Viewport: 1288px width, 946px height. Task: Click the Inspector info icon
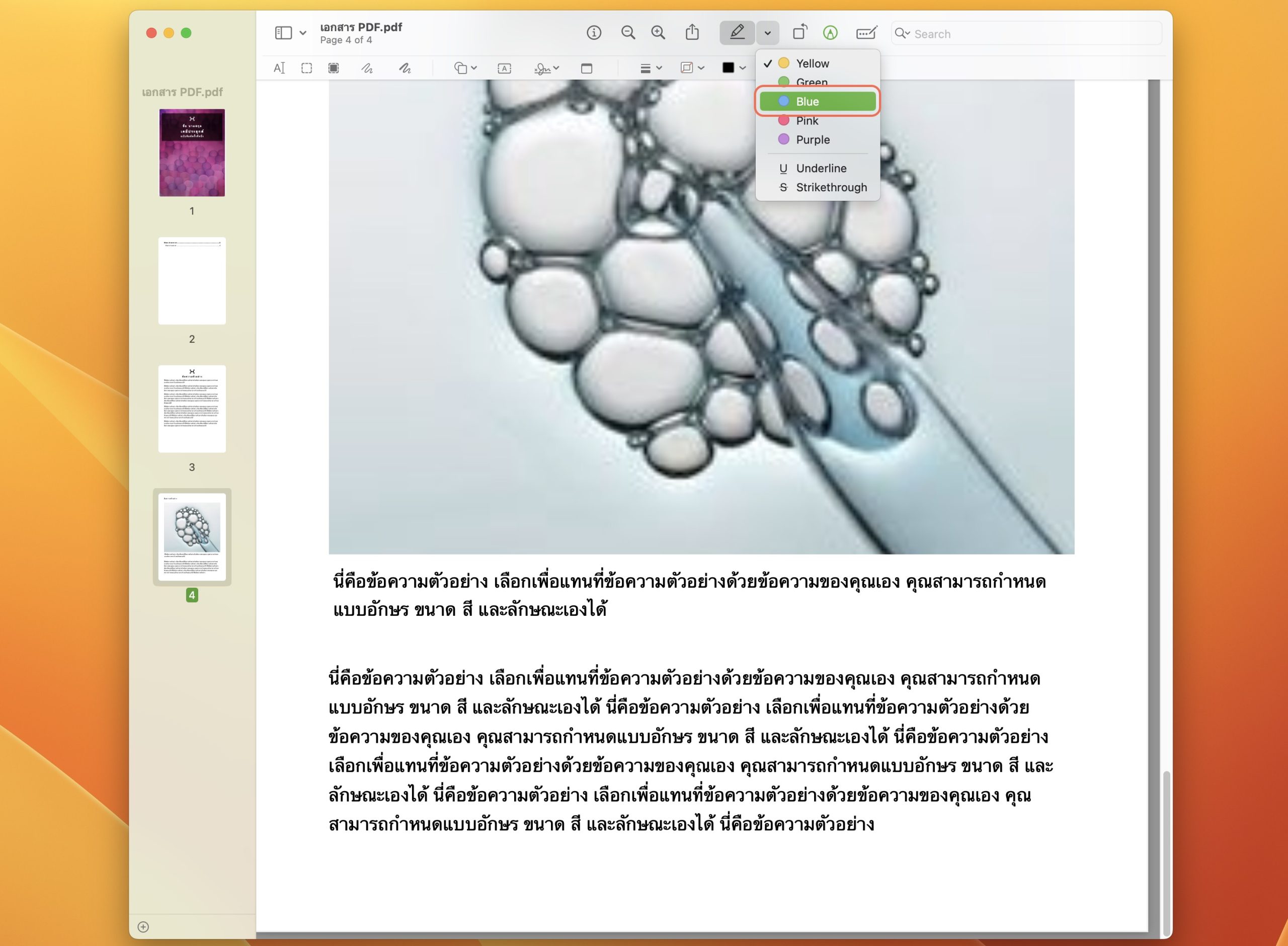(x=594, y=33)
